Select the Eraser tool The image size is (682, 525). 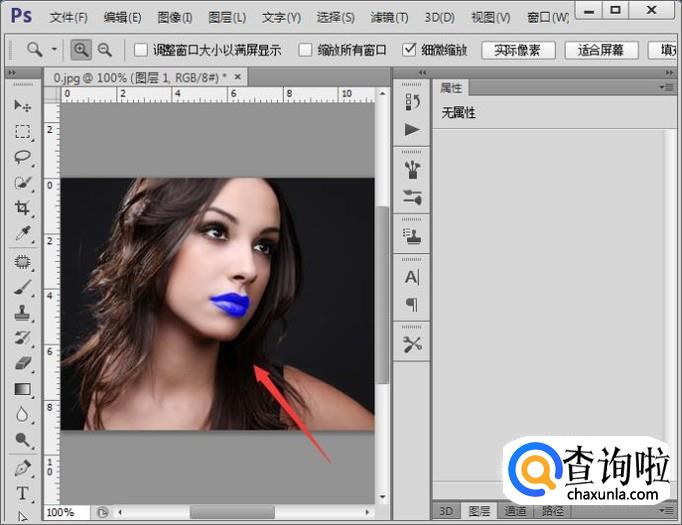point(22,364)
